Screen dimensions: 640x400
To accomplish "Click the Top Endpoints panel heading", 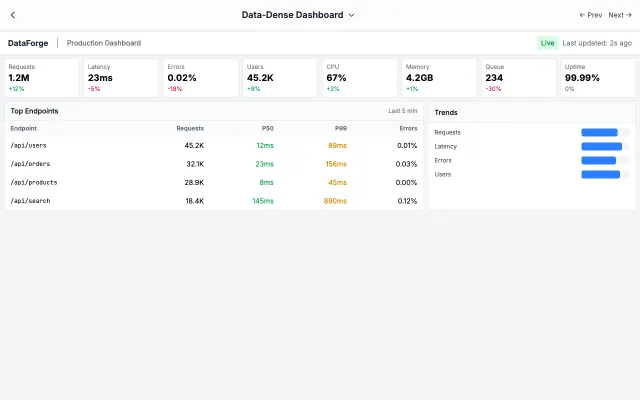I will click(34, 111).
